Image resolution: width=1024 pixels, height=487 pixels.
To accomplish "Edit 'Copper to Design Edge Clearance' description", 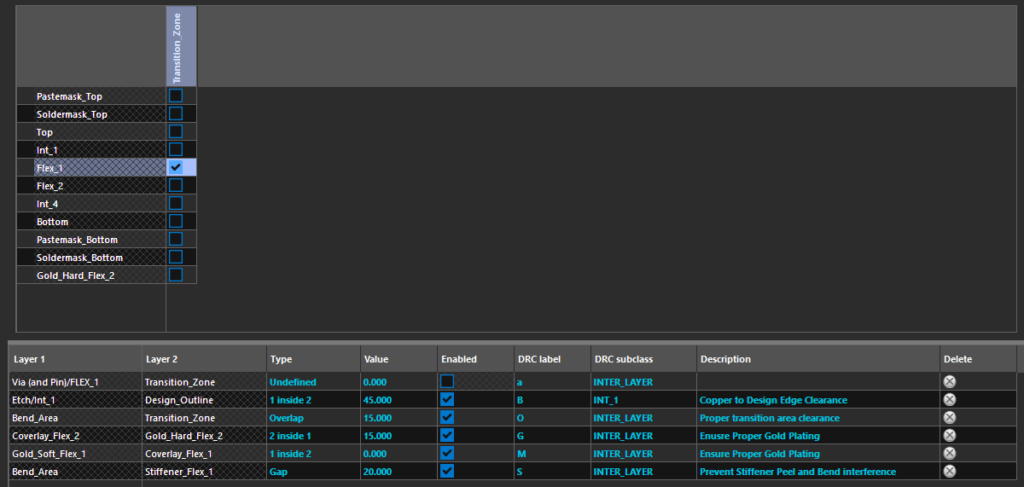I will coord(818,400).
